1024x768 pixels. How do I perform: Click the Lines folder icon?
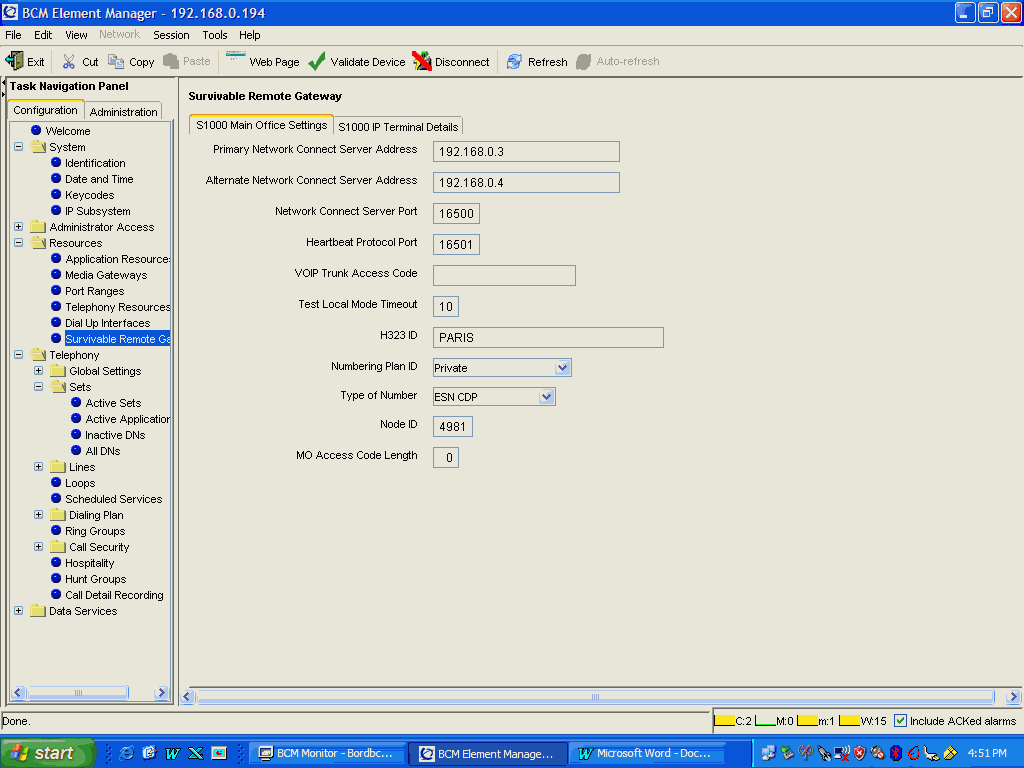coord(58,467)
